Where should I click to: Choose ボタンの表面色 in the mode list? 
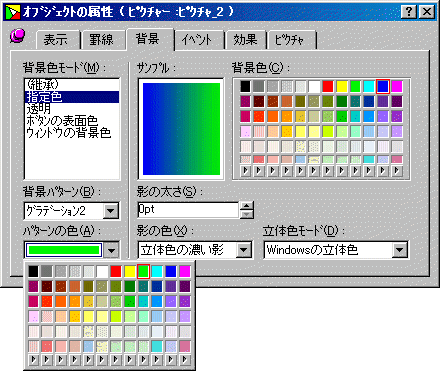[x=72, y=121]
